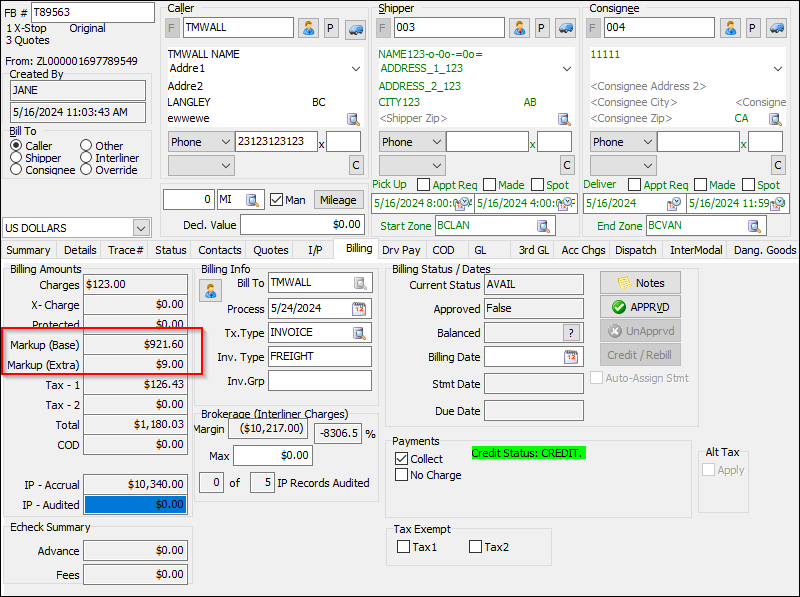Open the Caller contact person icon
Viewport: 800px width, 597px height.
click(308, 29)
